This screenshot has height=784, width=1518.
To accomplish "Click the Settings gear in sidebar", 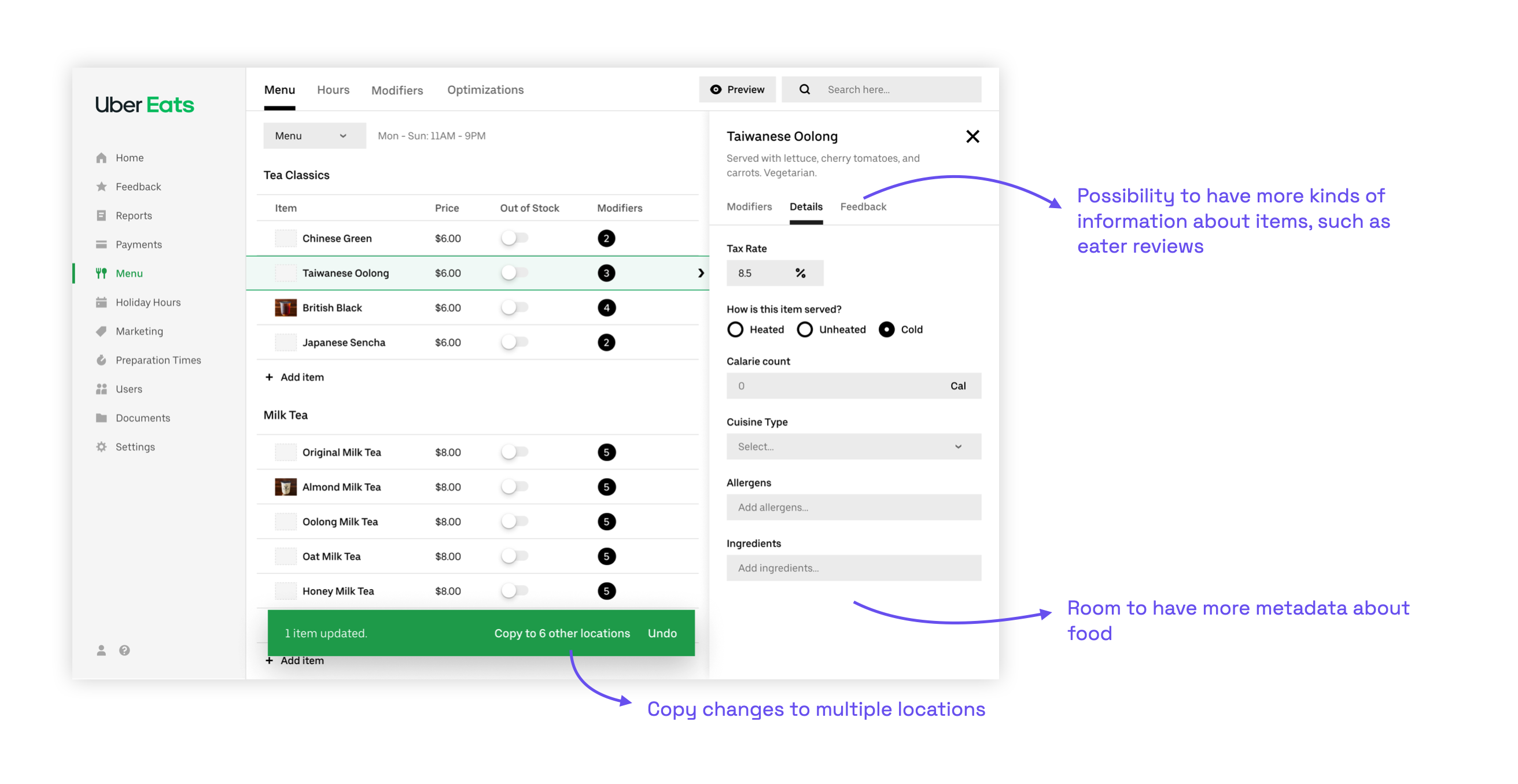I will [101, 446].
